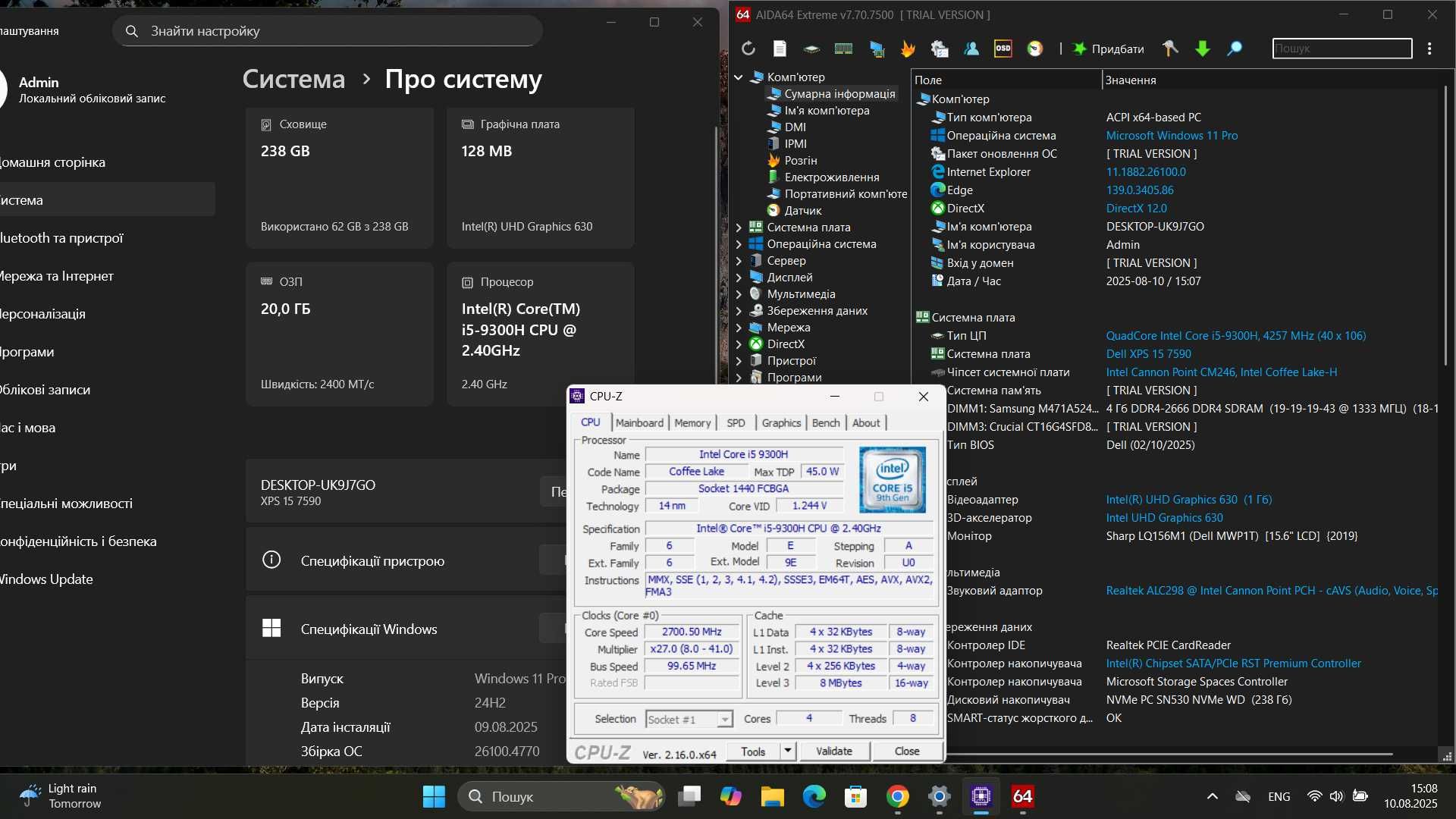
Task: Open File Explorer from the taskbar
Action: click(772, 796)
